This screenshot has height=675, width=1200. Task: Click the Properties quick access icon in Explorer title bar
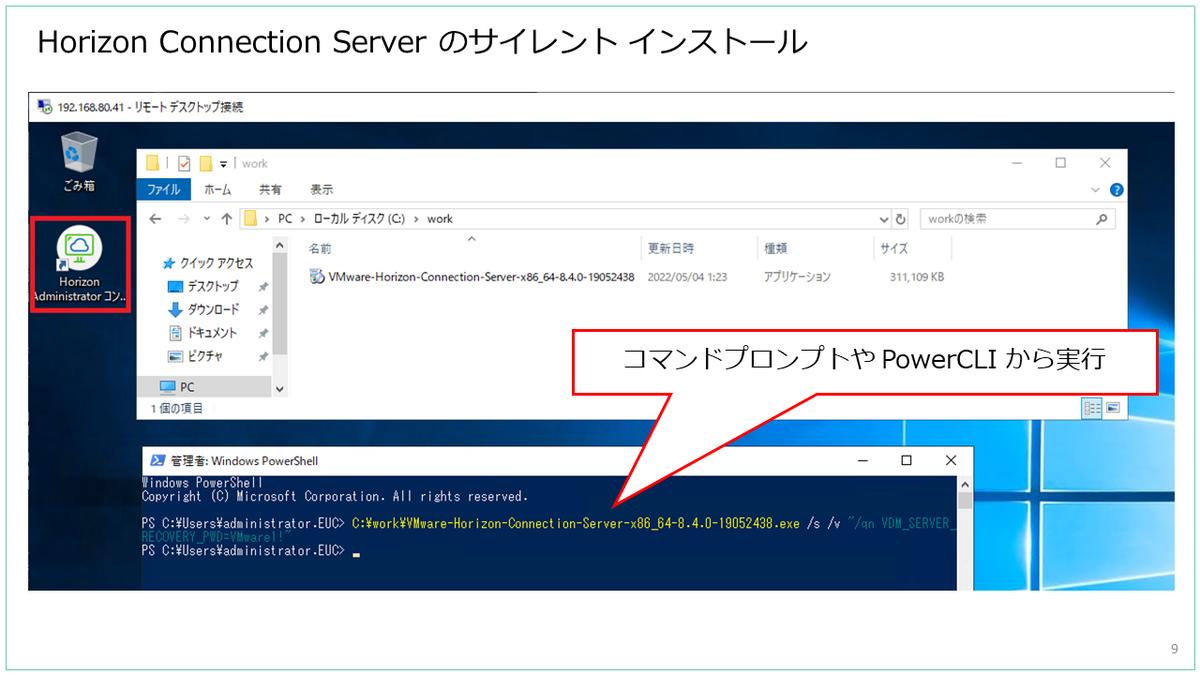[184, 163]
